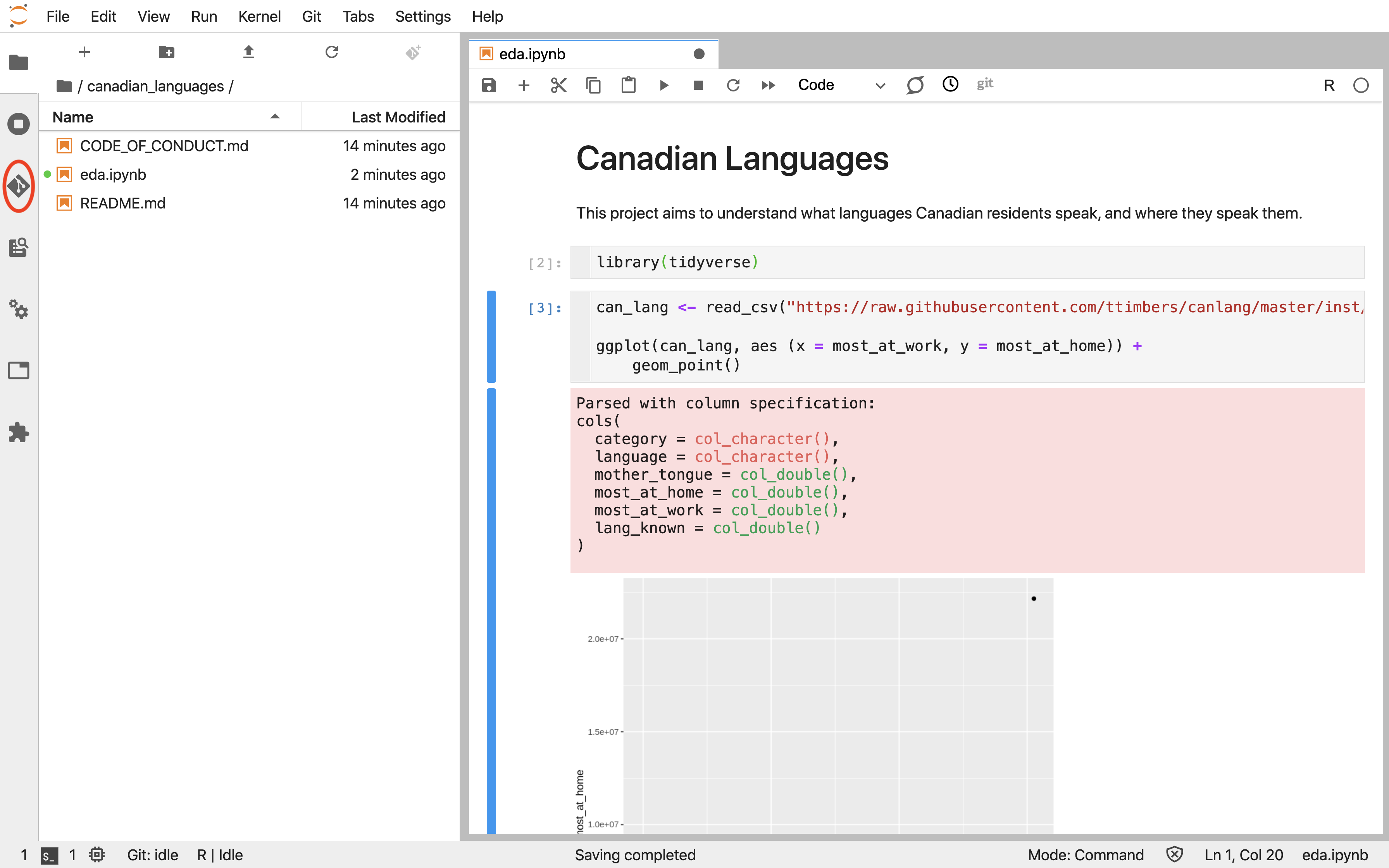Insert a cell below with the plus icon

[524, 86]
